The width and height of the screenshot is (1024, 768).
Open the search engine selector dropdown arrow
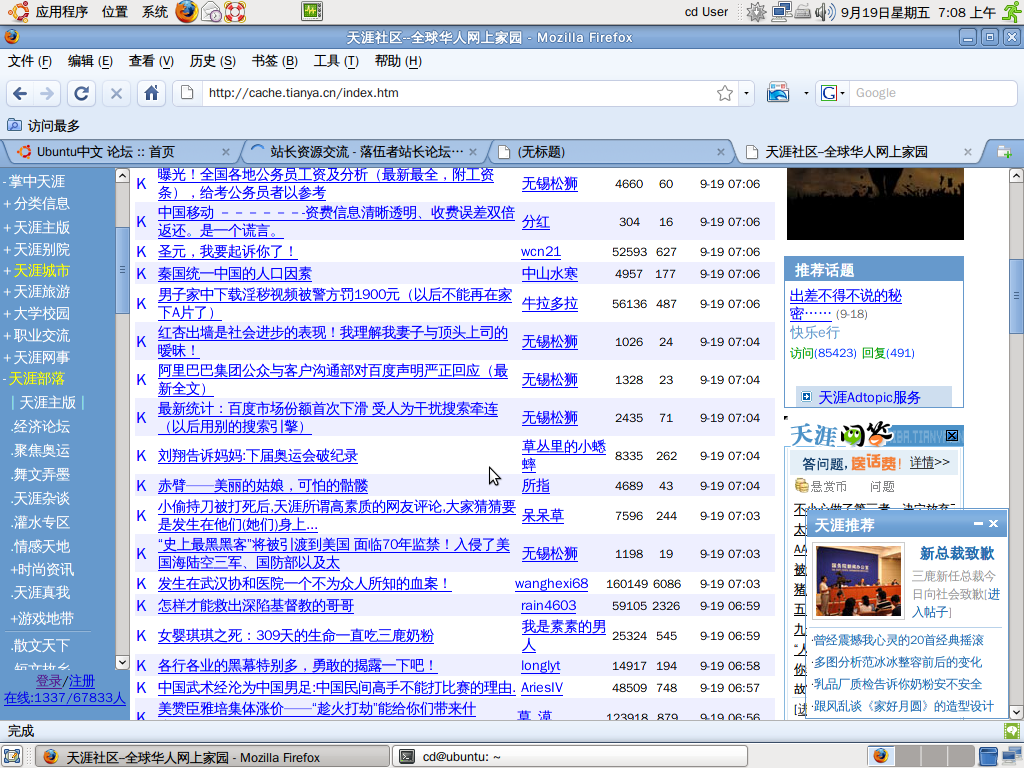click(x=842, y=93)
